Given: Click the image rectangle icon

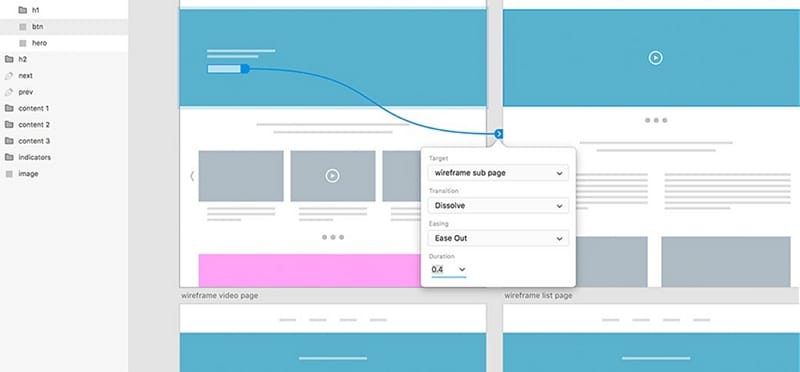Looking at the screenshot, I should (9, 174).
